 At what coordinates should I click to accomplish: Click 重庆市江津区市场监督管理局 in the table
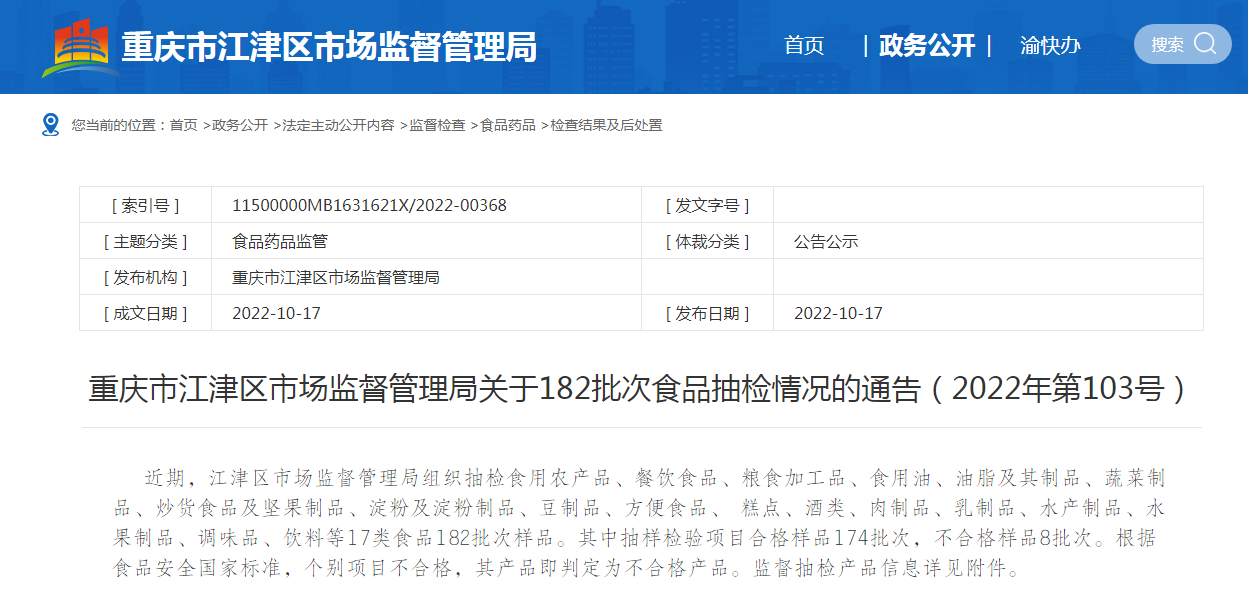coord(336,277)
